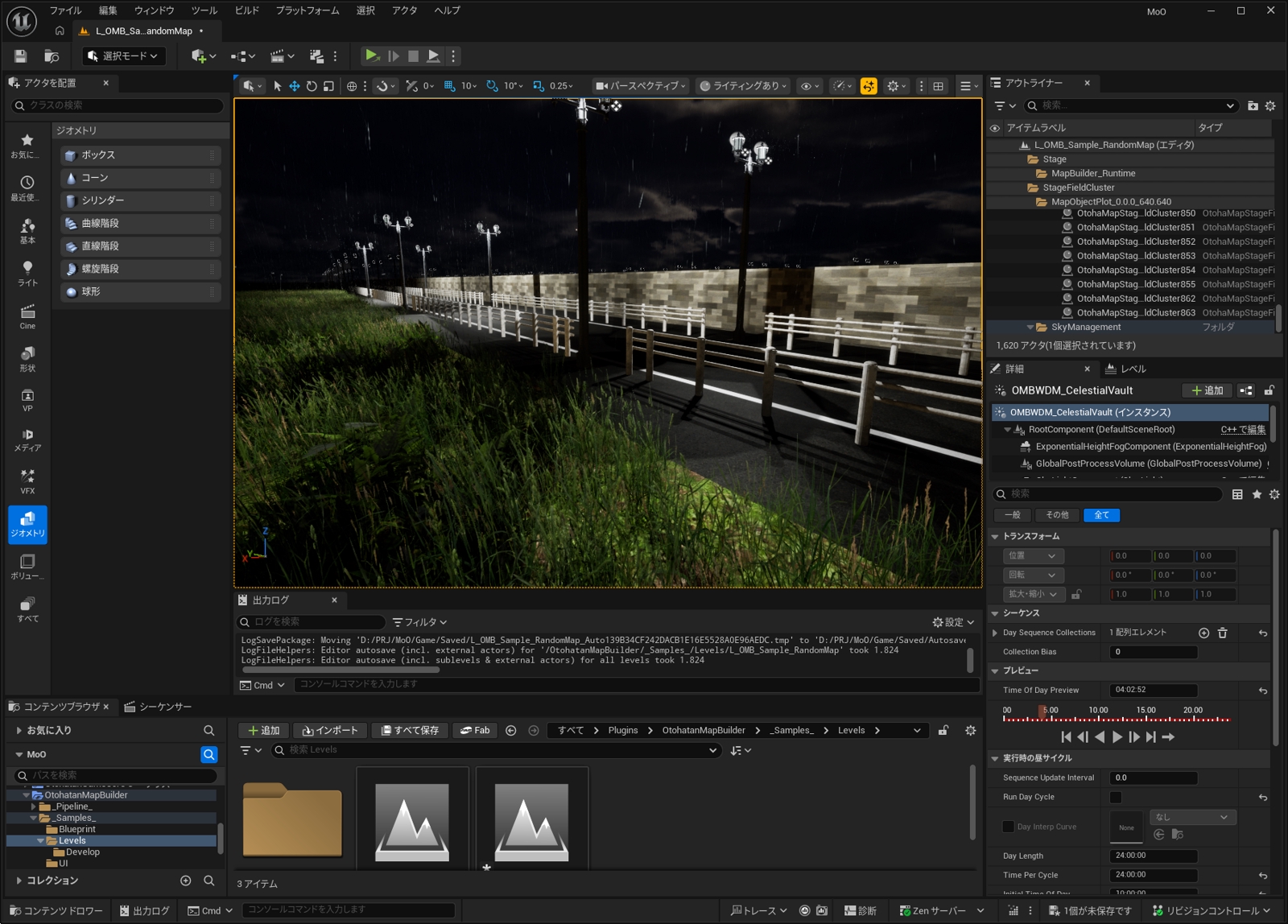The width and height of the screenshot is (1288, 924).
Task: Open the folder thumbnail in Content Browser
Action: (292, 819)
